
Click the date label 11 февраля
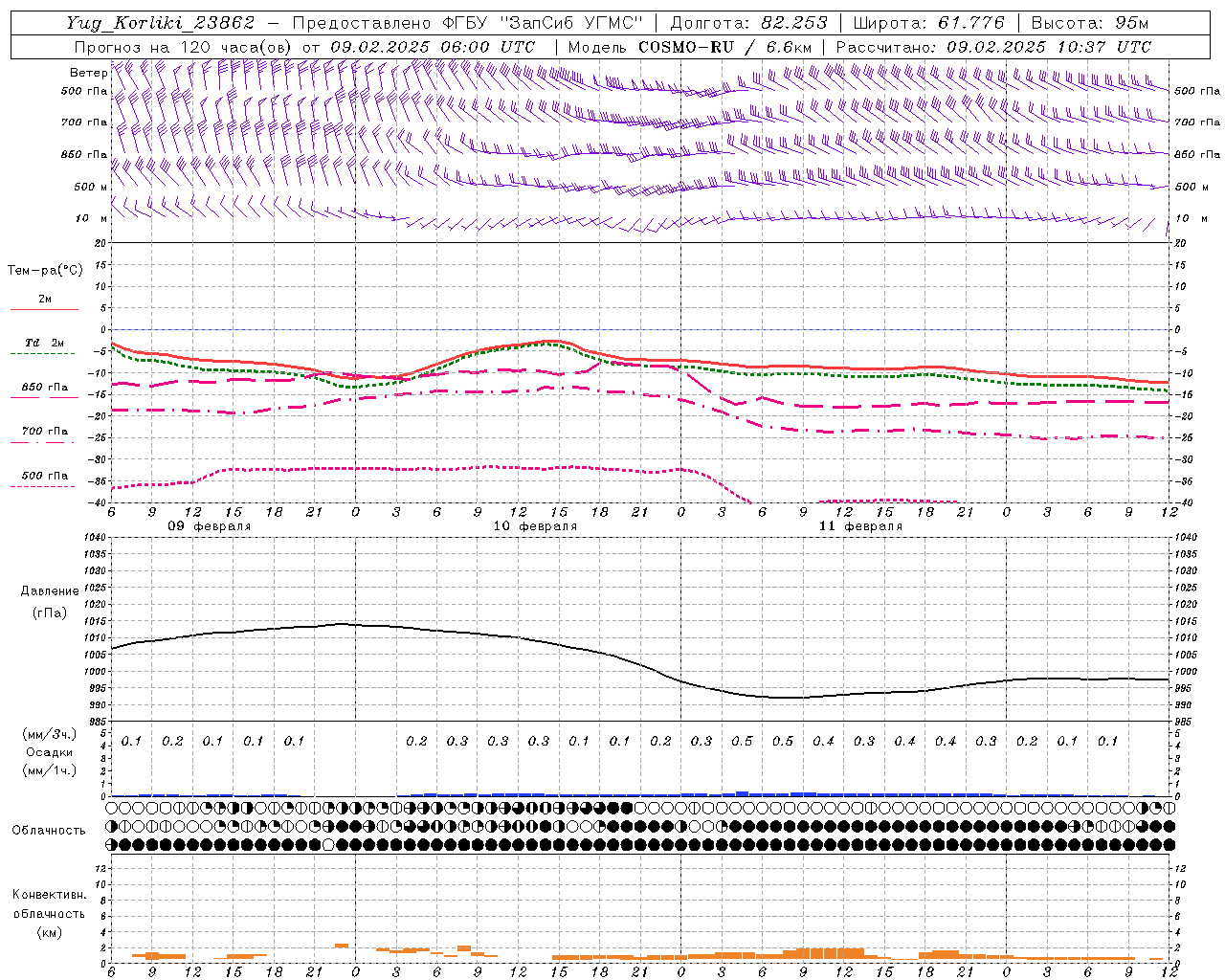860,526
